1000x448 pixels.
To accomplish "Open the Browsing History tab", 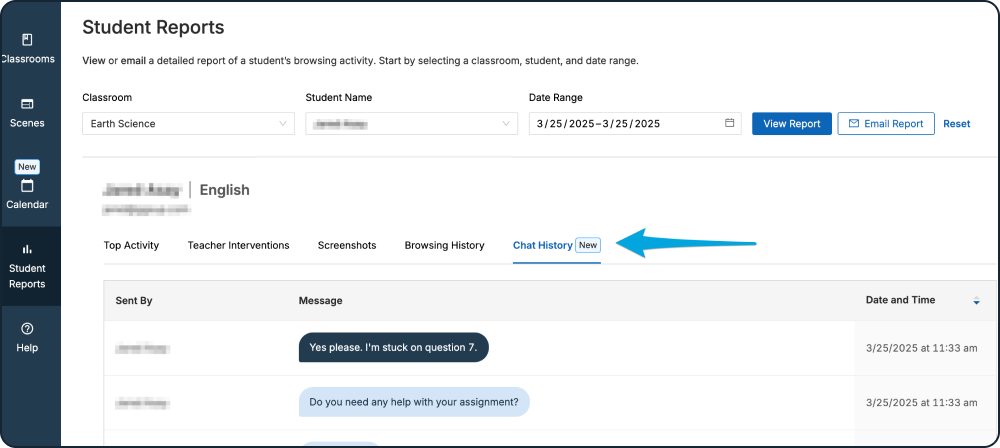I will [x=444, y=245].
